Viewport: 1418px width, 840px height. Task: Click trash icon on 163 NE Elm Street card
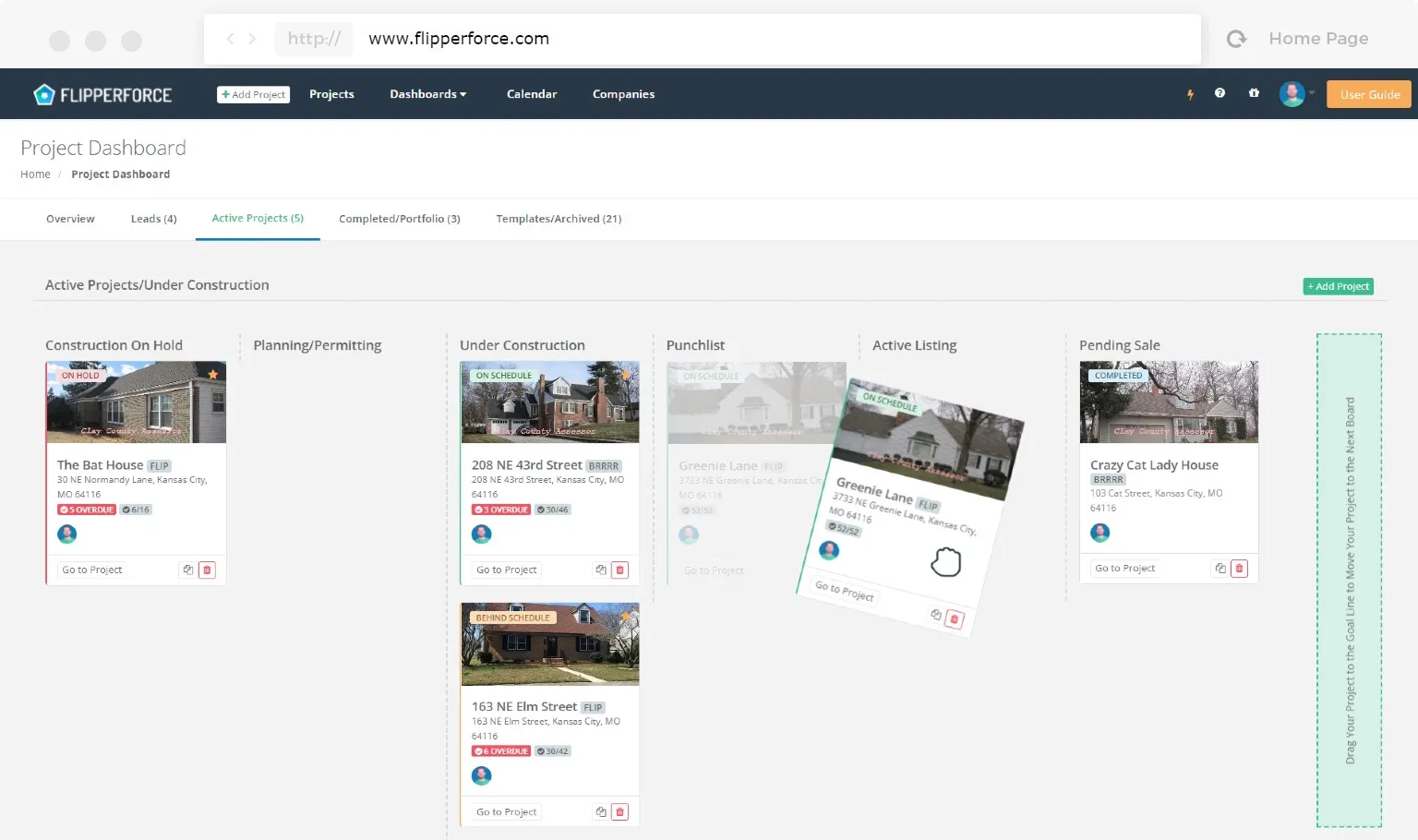(x=620, y=812)
